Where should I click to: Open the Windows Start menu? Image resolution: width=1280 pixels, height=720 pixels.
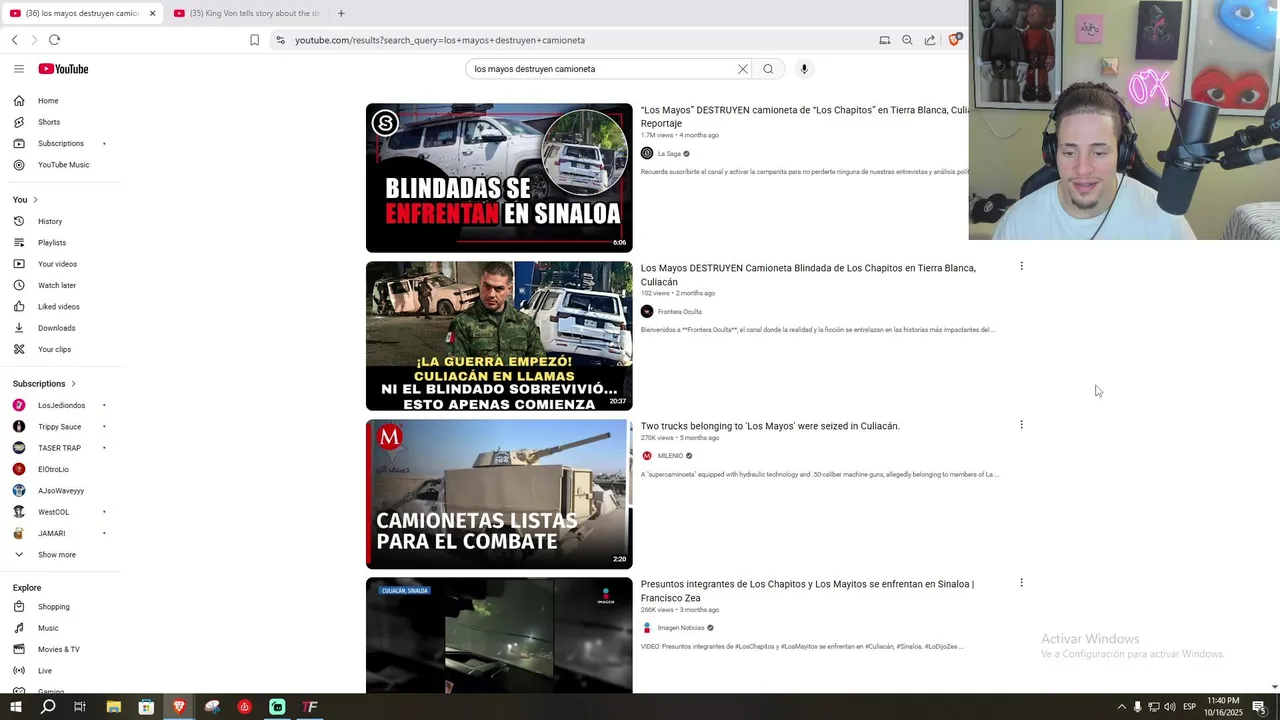pos(16,707)
